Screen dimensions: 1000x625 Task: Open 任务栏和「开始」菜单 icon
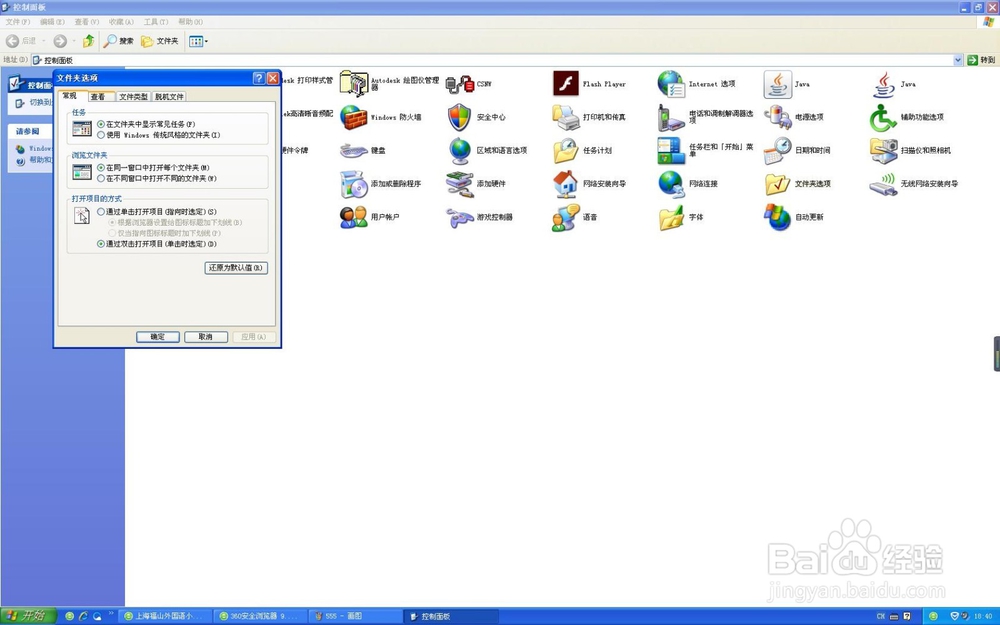(x=672, y=151)
